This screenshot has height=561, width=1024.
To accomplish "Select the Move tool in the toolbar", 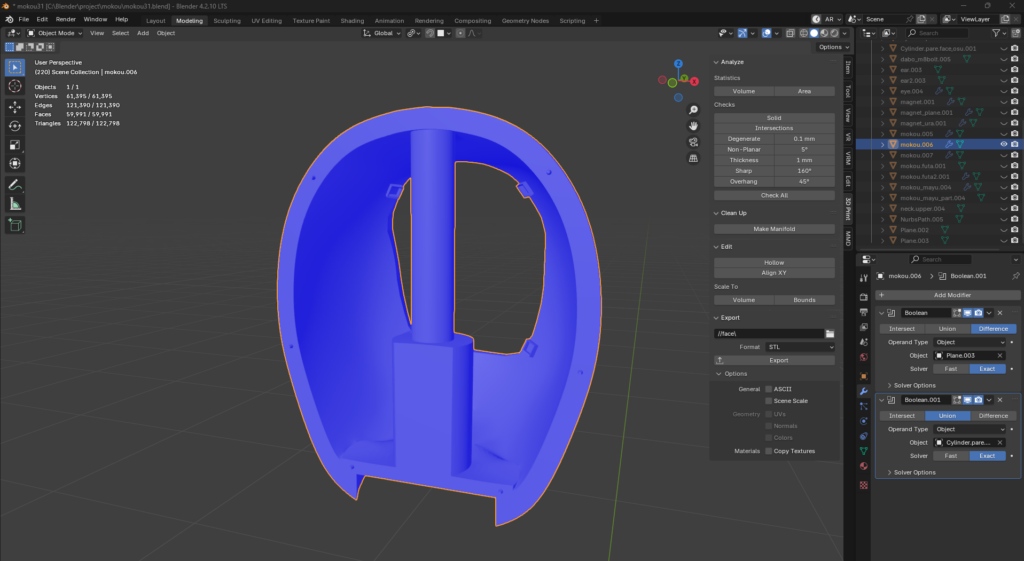I will coord(15,106).
